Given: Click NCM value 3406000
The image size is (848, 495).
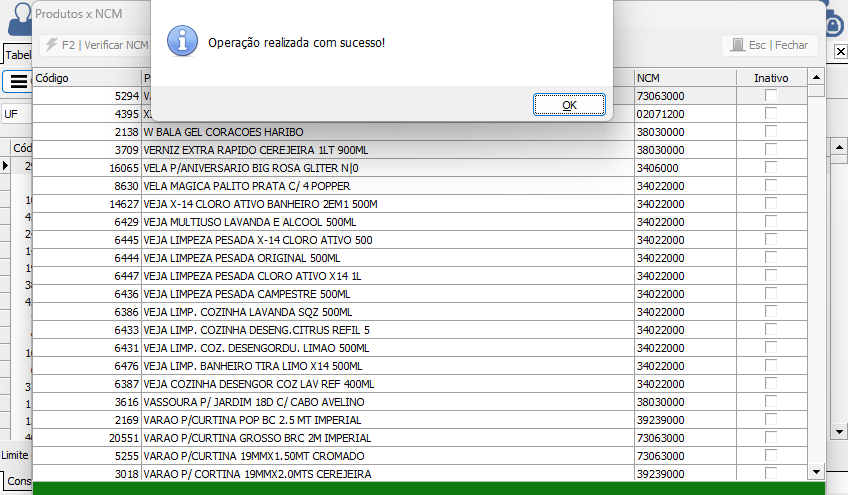Looking at the screenshot, I should (x=685, y=168).
